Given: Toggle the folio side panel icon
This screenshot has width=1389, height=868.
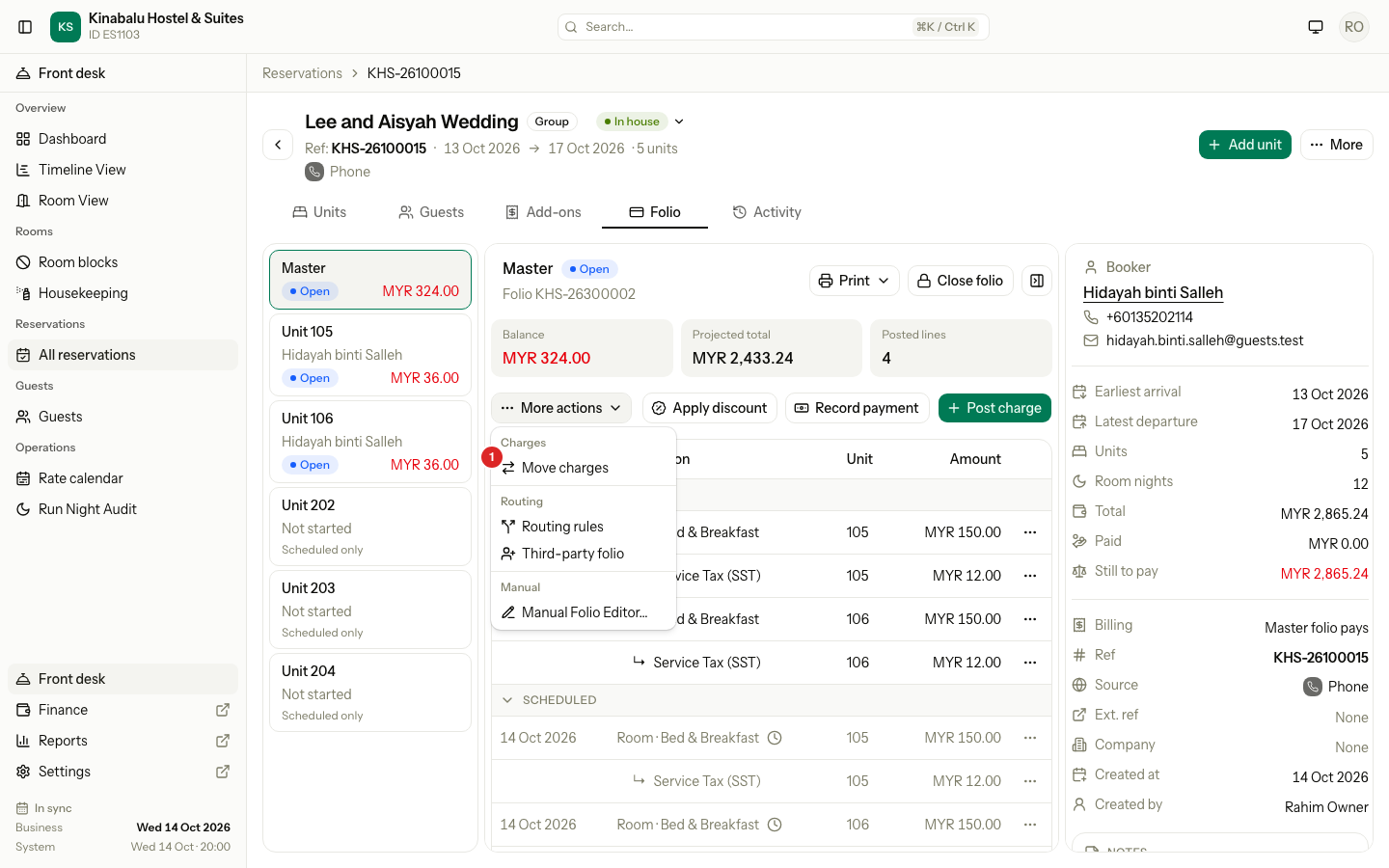Looking at the screenshot, I should tap(1037, 281).
